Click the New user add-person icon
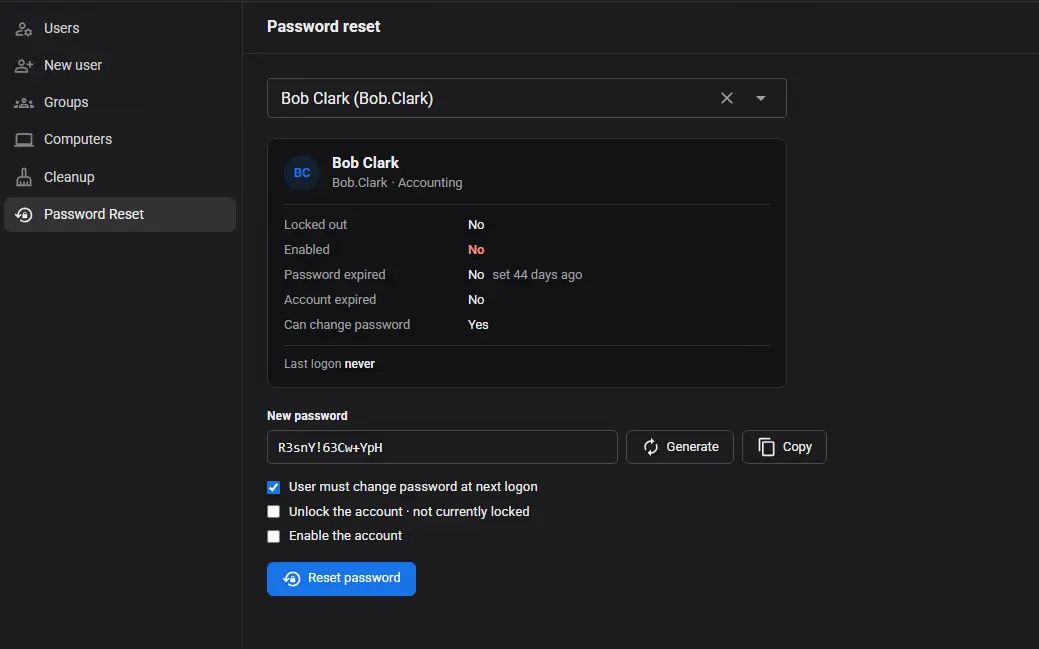The width and height of the screenshot is (1039, 649). tap(24, 66)
